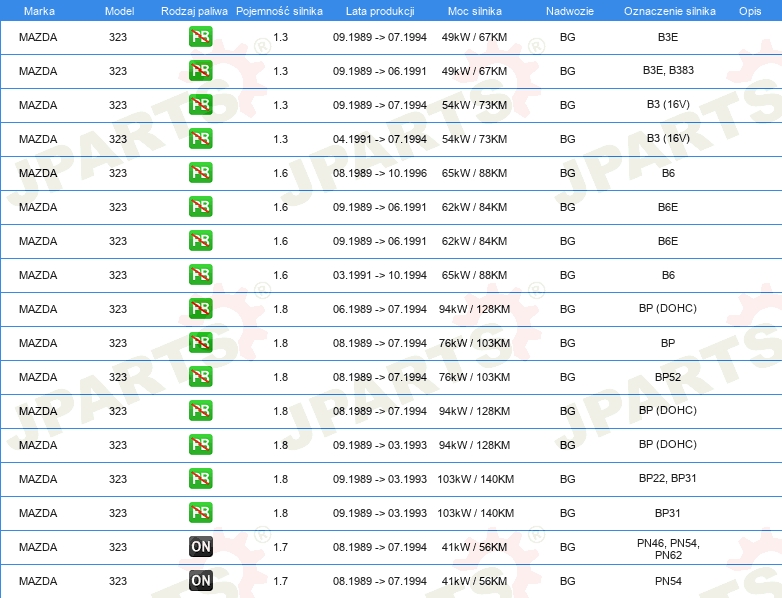
Task: Select '103kW / 140KM' in the BP31-only row
Action: coord(475,513)
